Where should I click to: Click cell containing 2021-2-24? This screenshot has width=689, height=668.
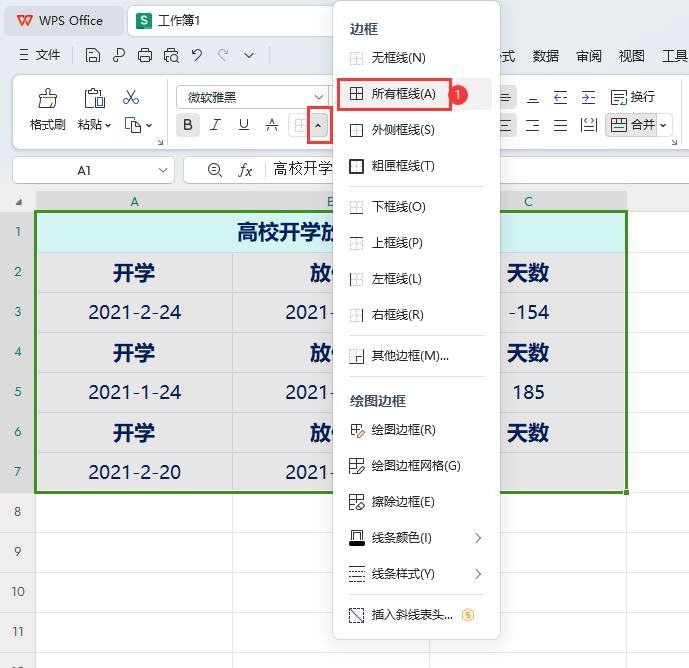pos(134,312)
